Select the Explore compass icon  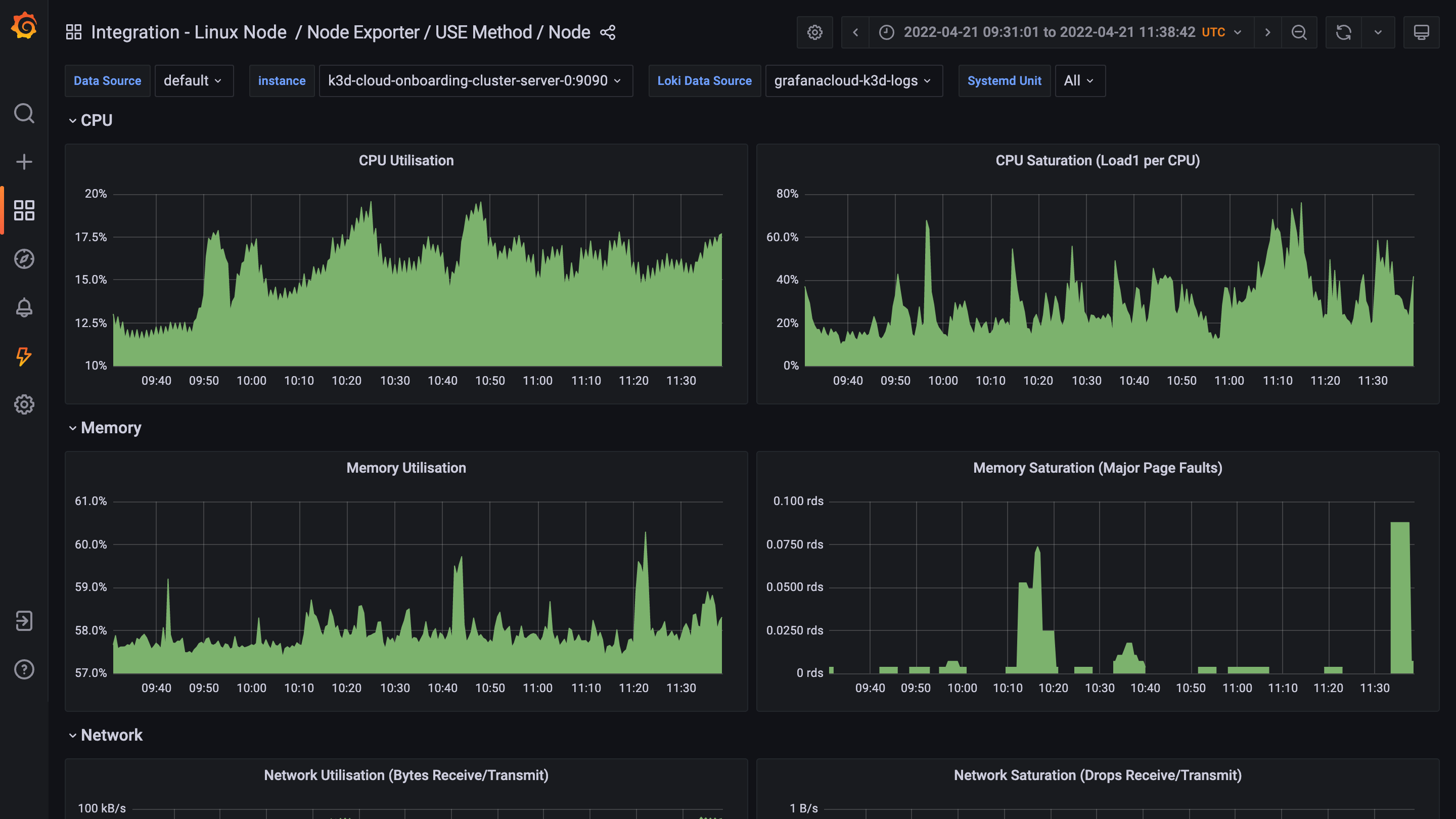click(24, 259)
